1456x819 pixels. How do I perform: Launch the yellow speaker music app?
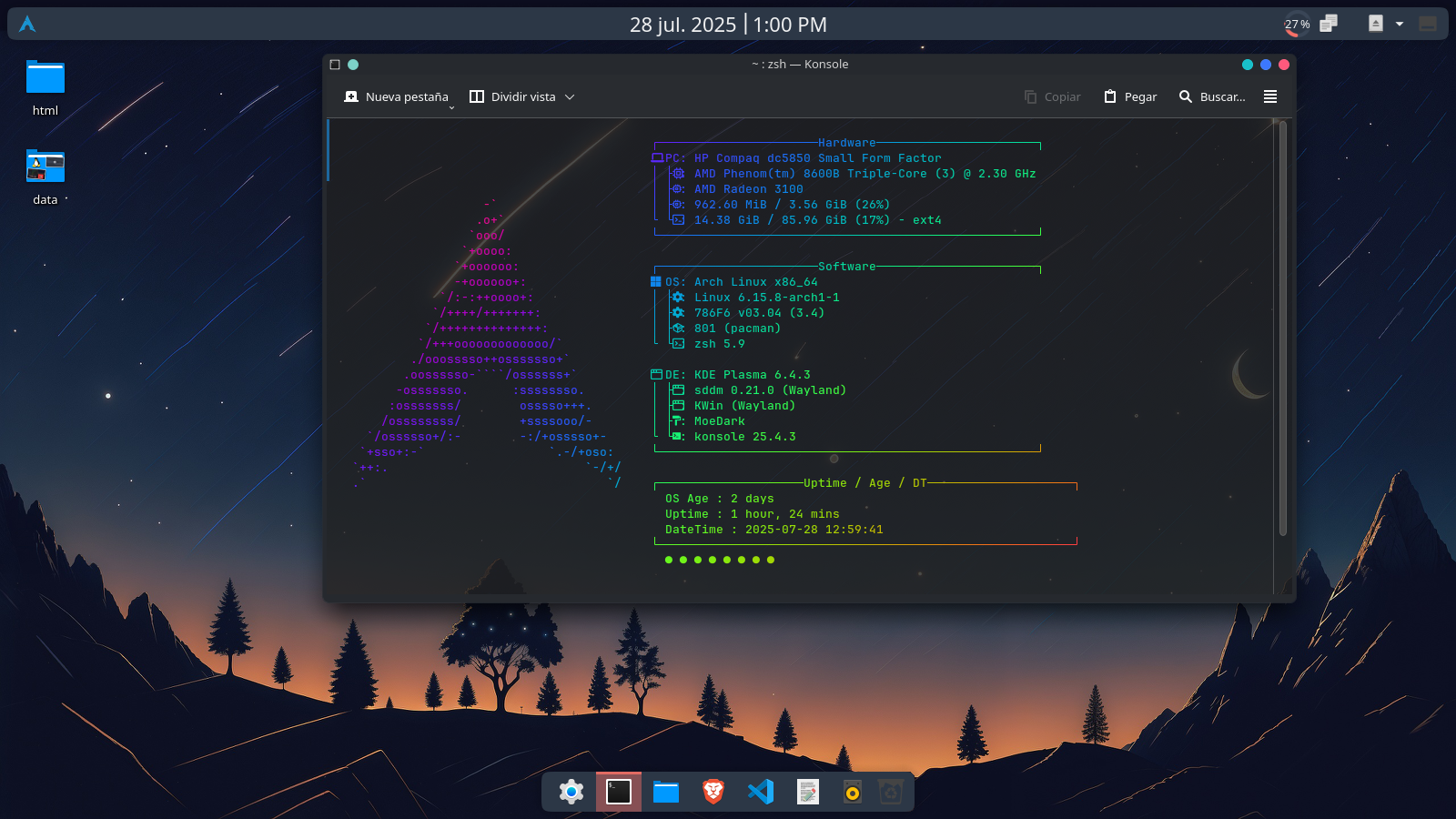pyautogui.click(x=852, y=792)
